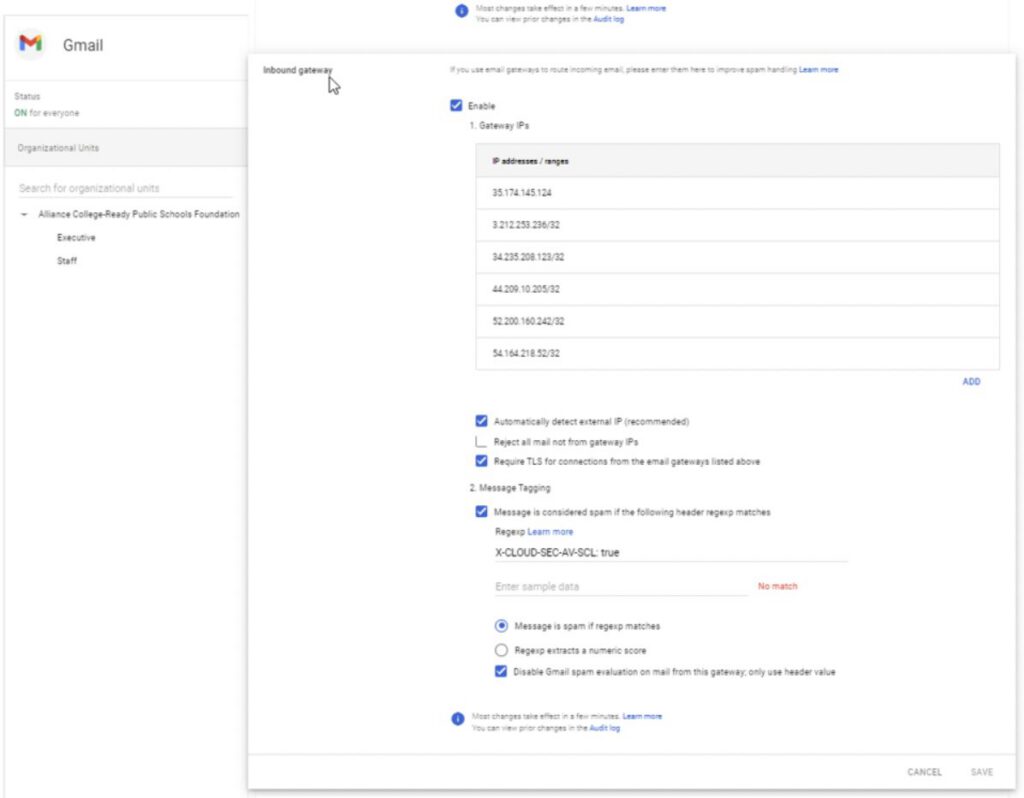Select the Staff organizational unit

[x=67, y=261]
